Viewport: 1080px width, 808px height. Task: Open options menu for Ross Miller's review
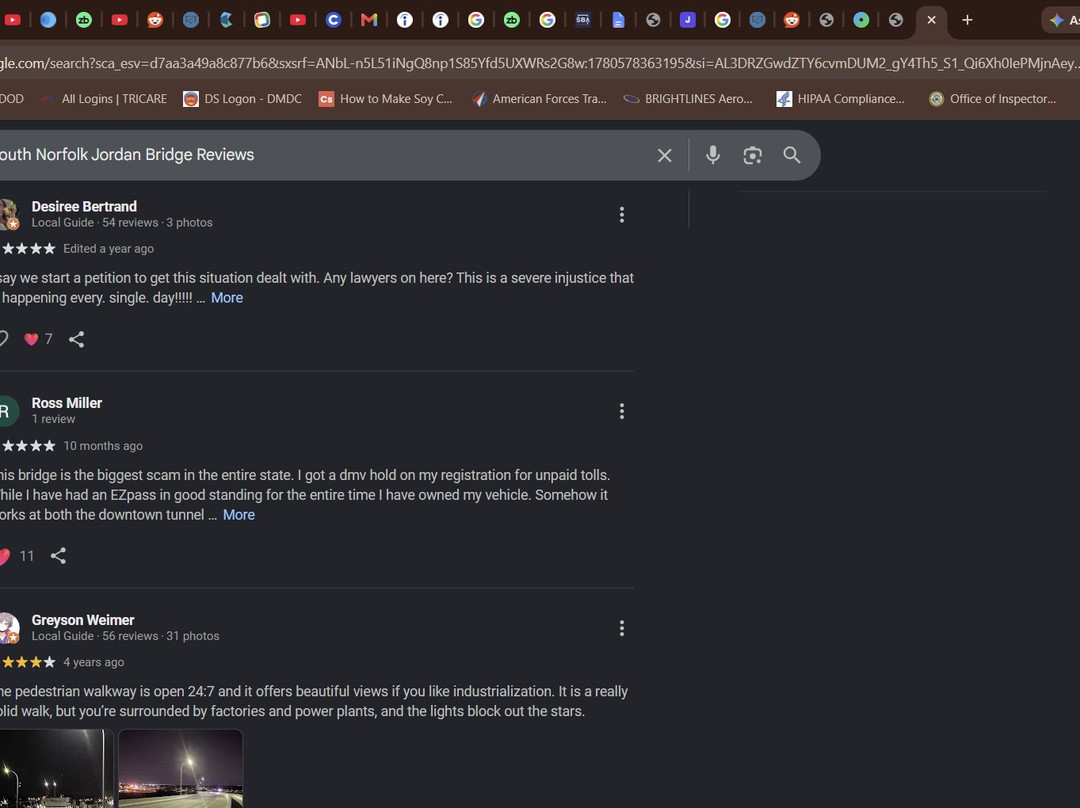tap(621, 411)
